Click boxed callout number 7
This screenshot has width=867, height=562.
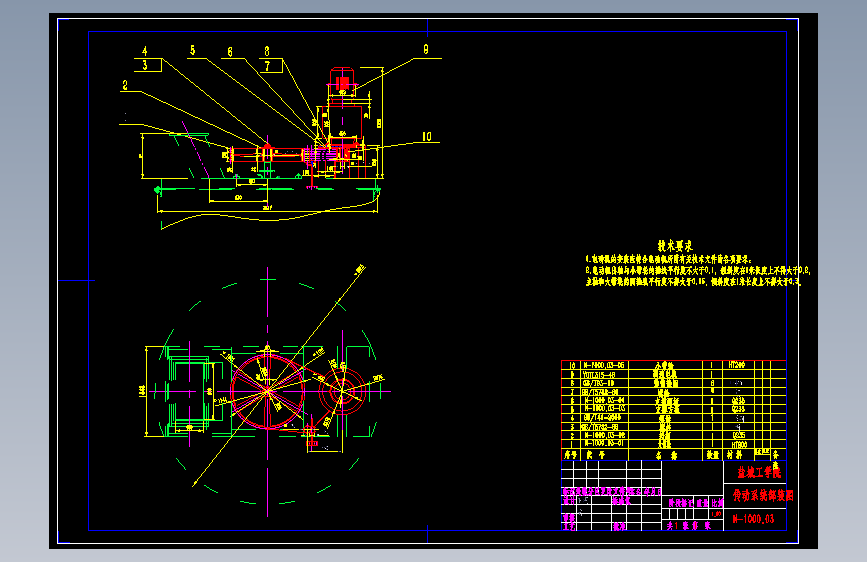click(x=268, y=66)
